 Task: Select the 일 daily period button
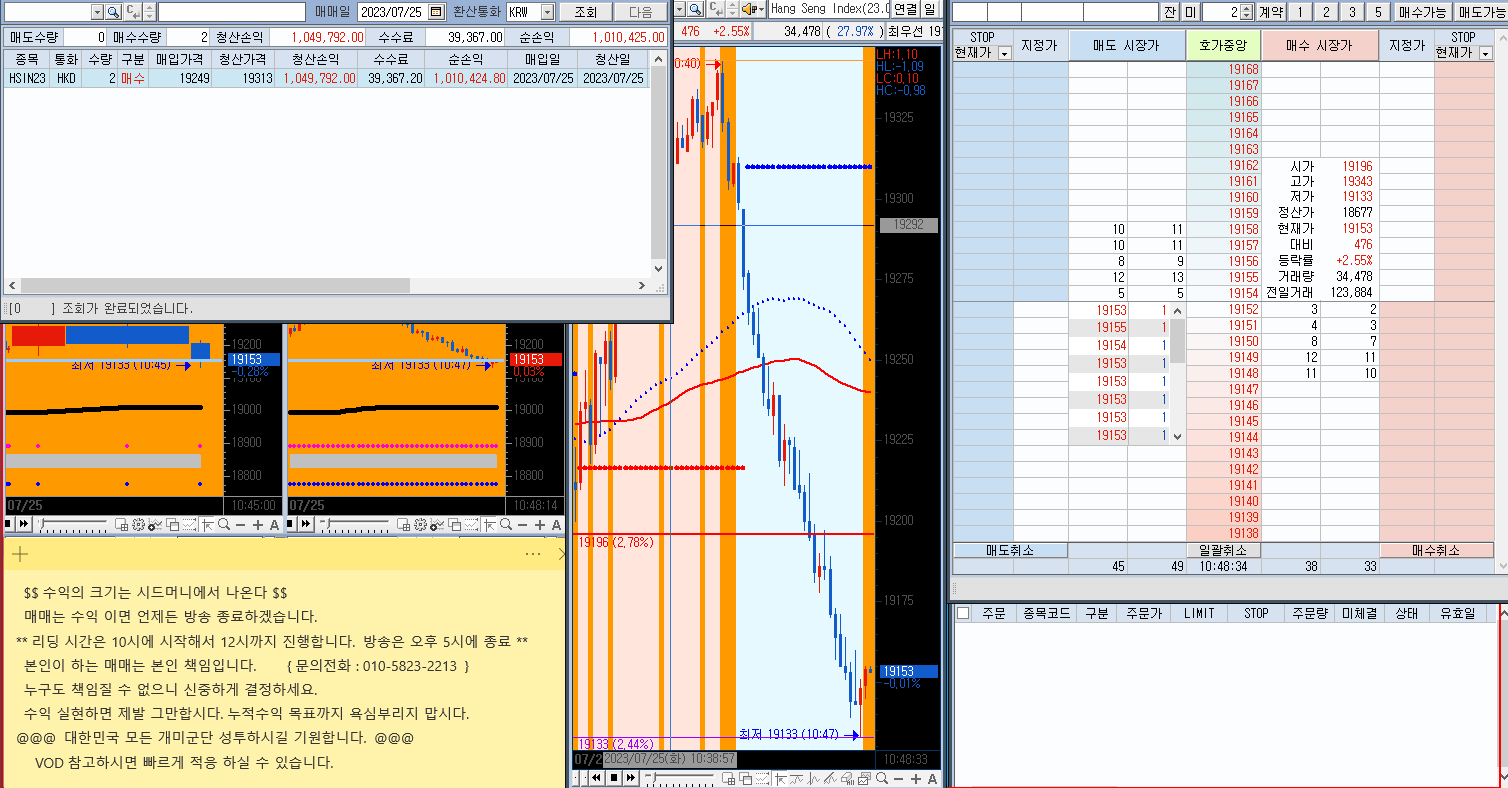(x=930, y=9)
